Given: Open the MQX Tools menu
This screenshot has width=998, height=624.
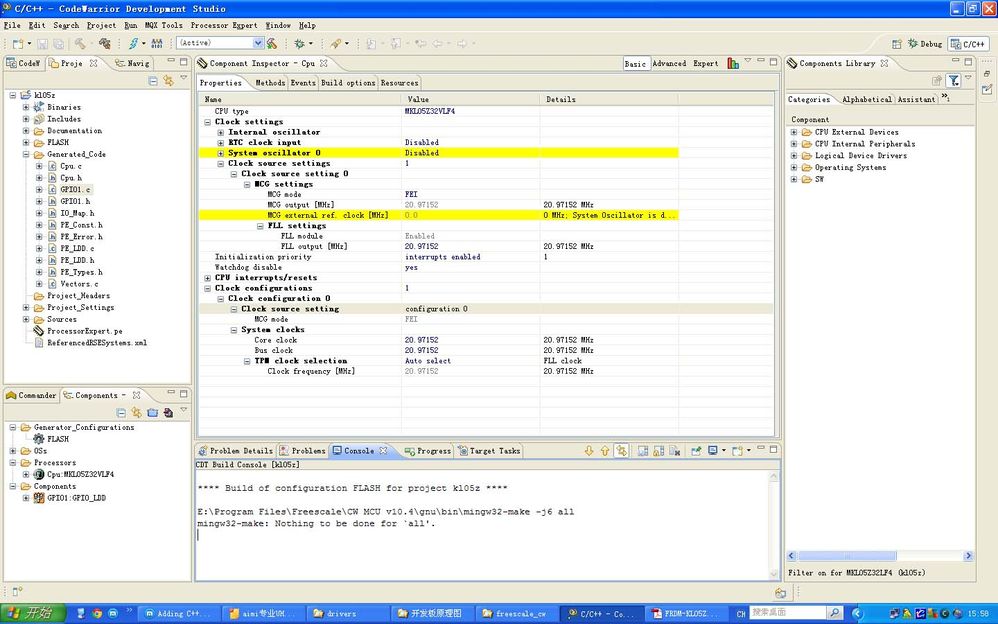Looking at the screenshot, I should (164, 25).
